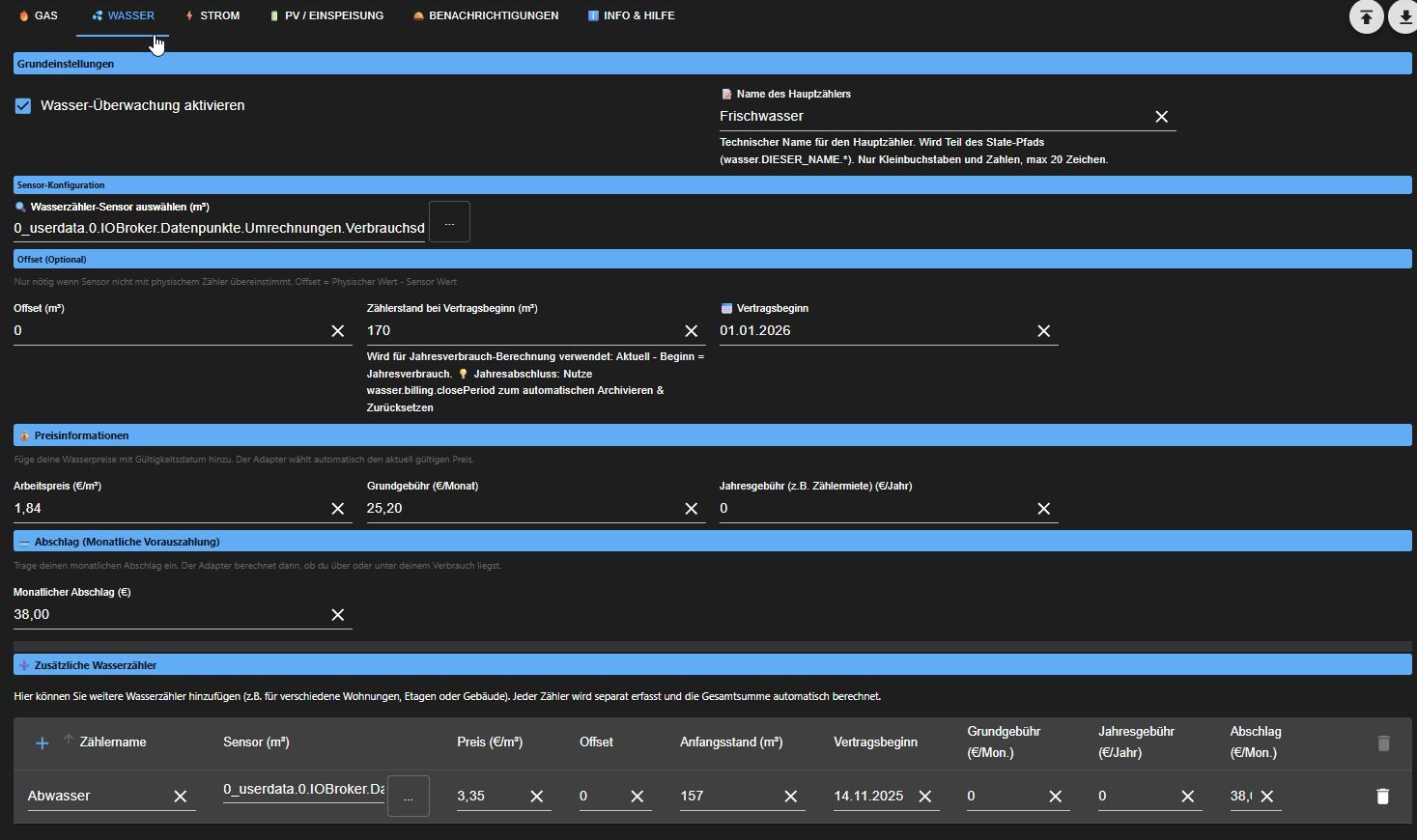Viewport: 1417px width, 840px height.
Task: Open object browser for Abwasser sensor
Action: click(409, 798)
